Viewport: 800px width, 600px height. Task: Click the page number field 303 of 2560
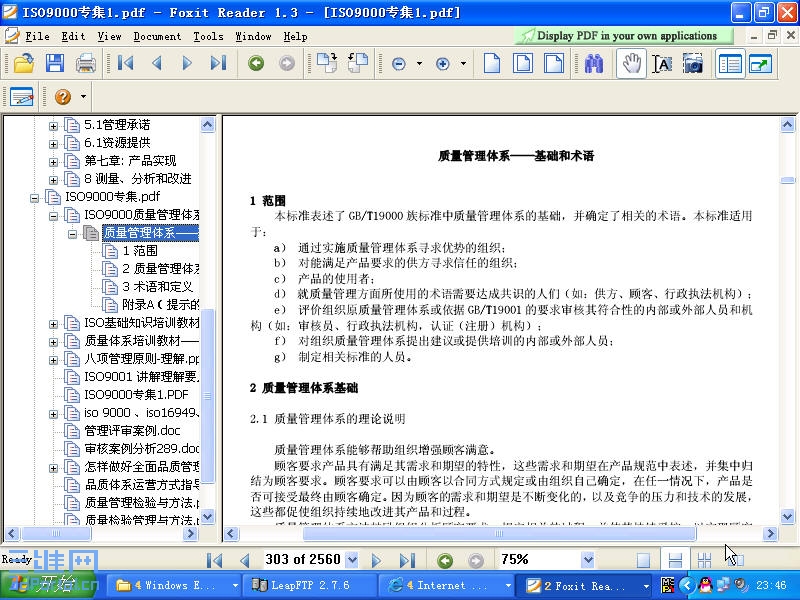pyautogui.click(x=303, y=559)
